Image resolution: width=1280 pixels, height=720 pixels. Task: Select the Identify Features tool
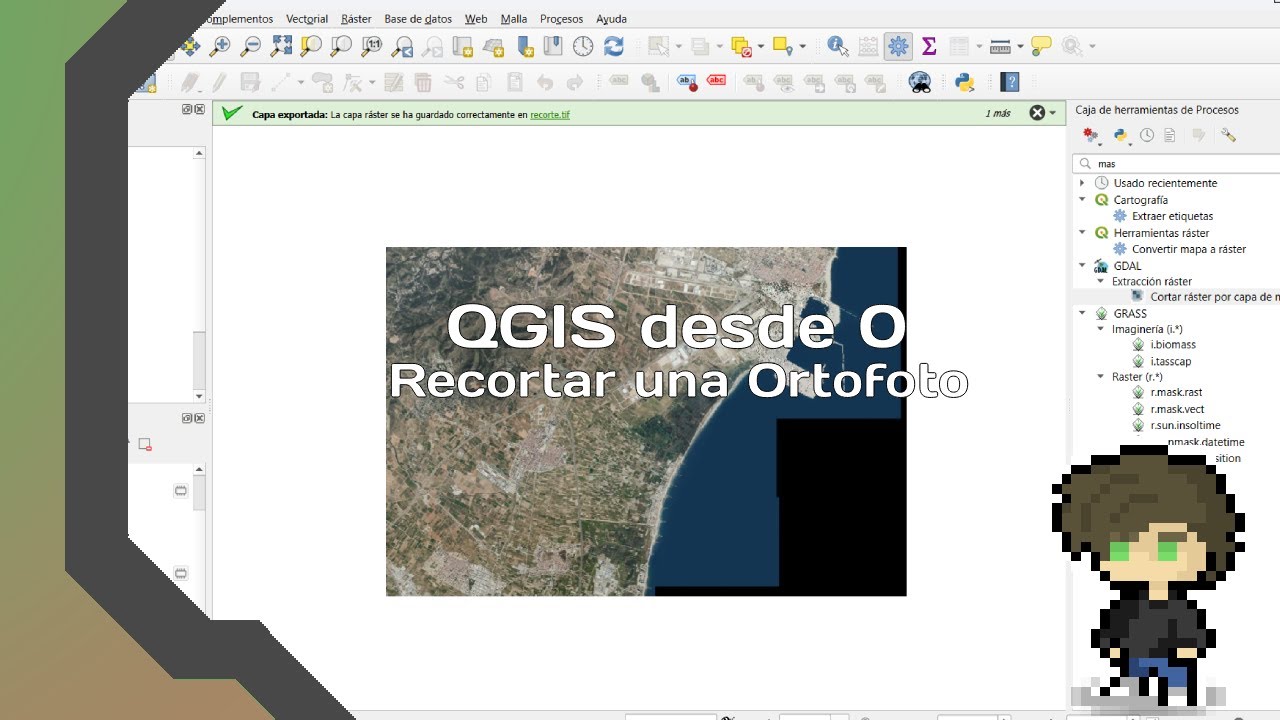[837, 46]
